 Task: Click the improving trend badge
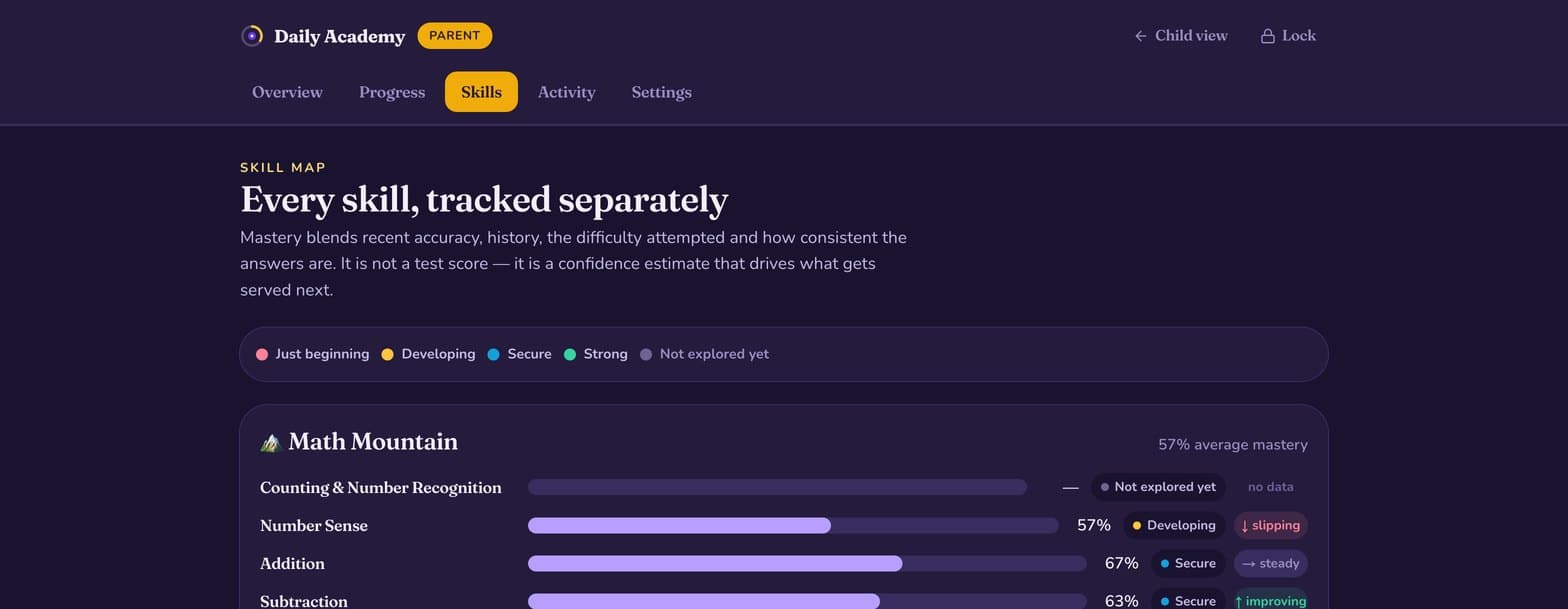(1270, 601)
